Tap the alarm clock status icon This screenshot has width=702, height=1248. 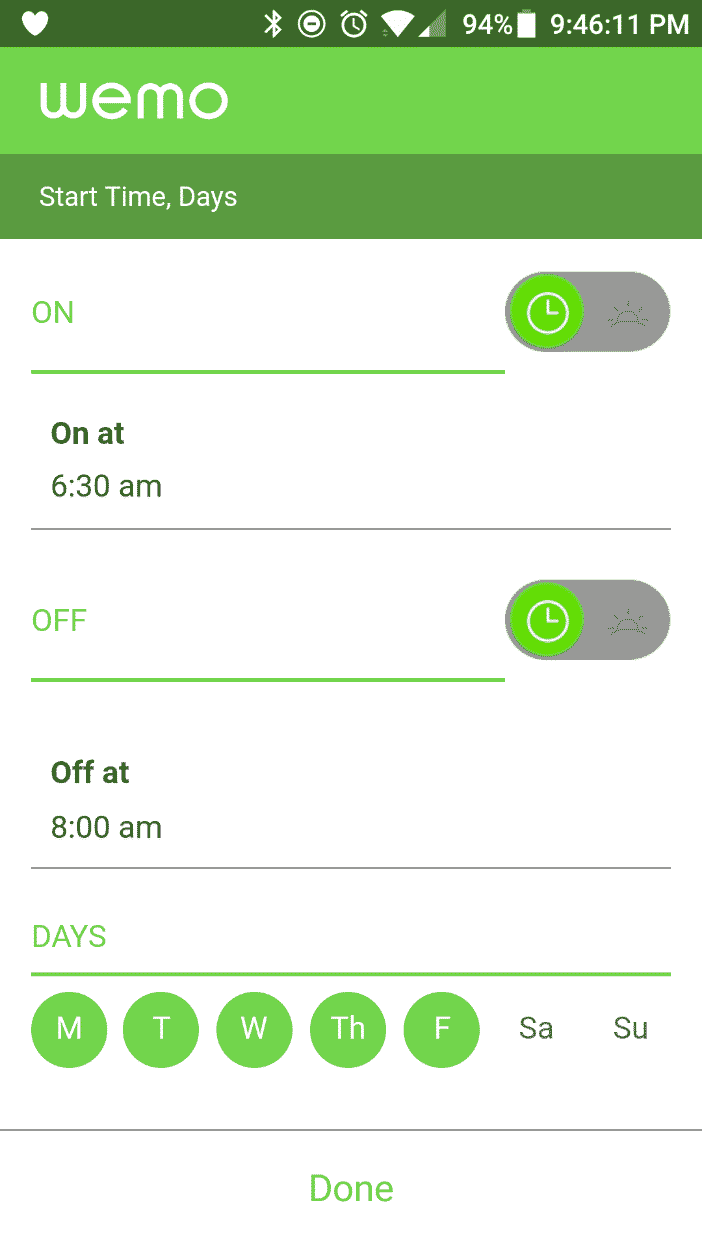[x=354, y=24]
